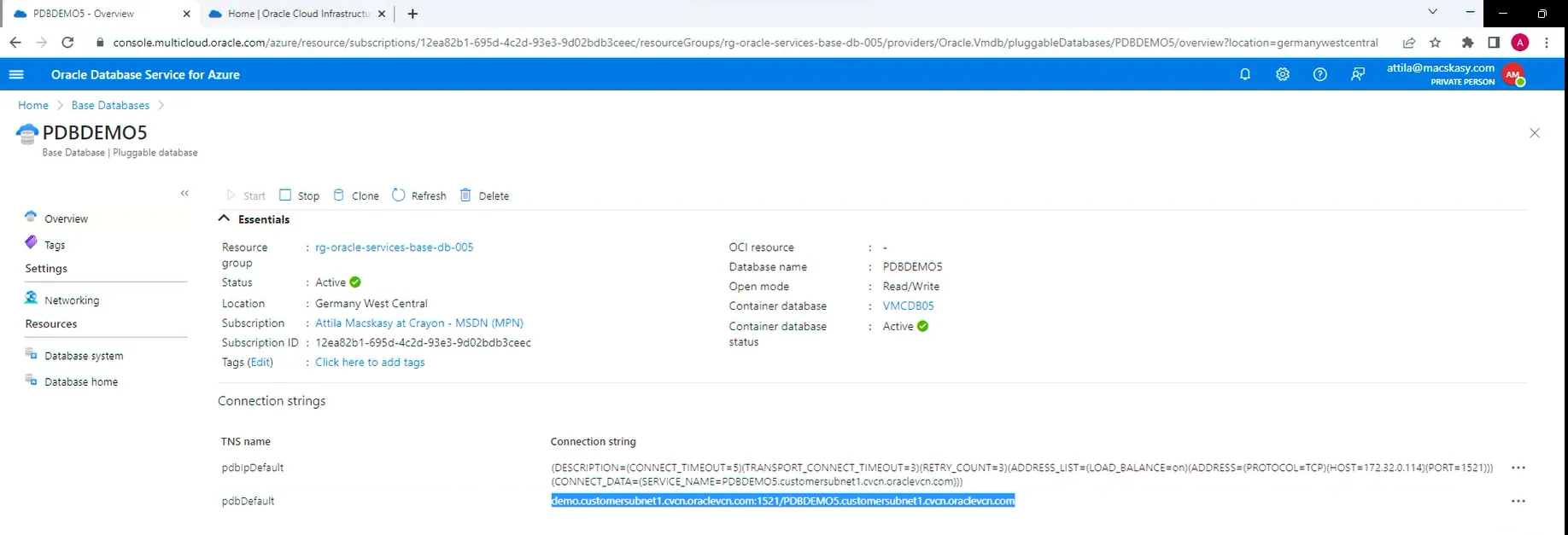Close the PDBDEMO5 blade
The height and width of the screenshot is (535, 1568).
1535,133
